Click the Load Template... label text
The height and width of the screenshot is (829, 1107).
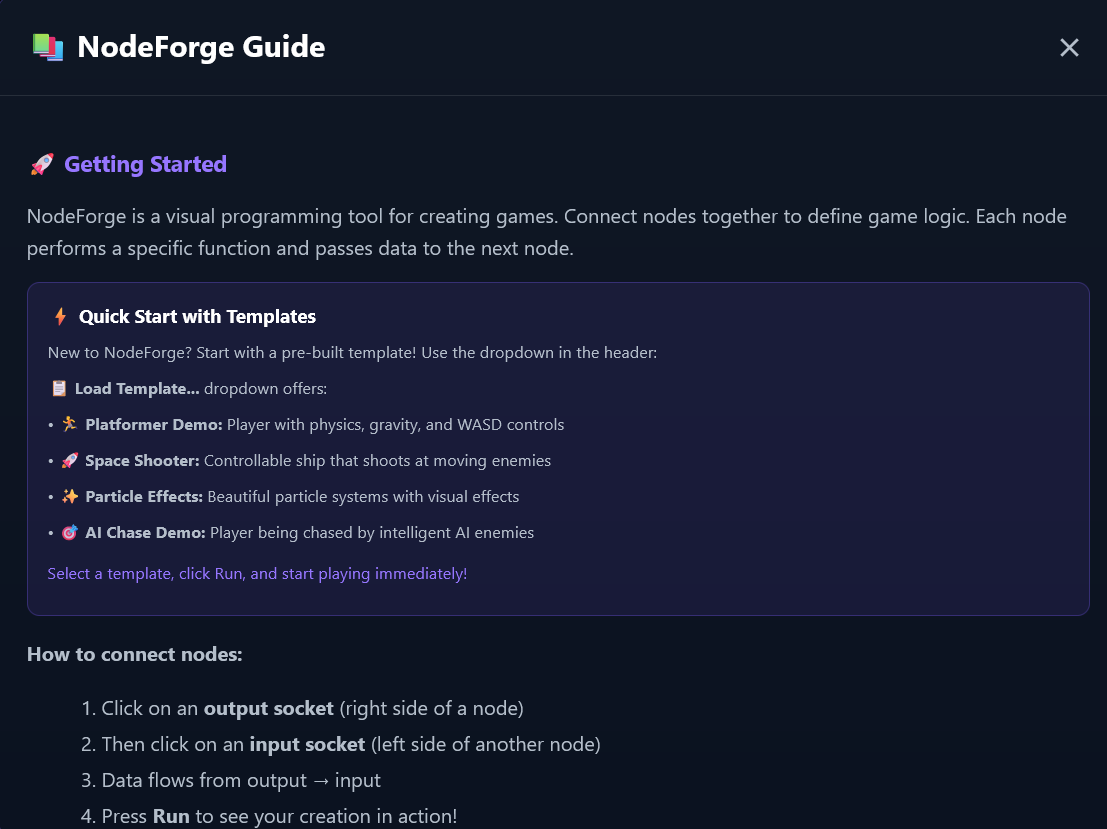coord(137,389)
